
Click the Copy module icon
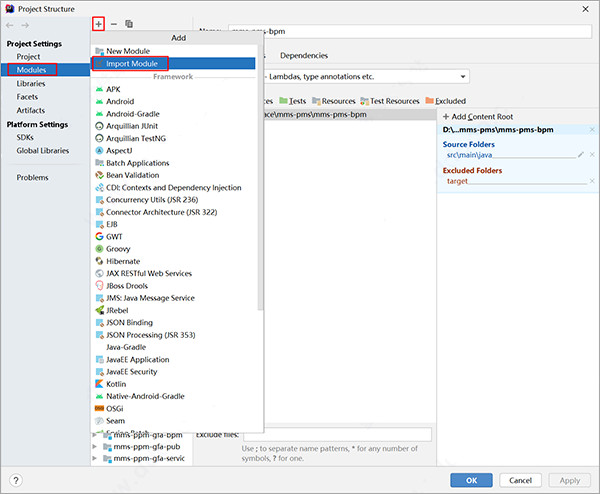129,23
